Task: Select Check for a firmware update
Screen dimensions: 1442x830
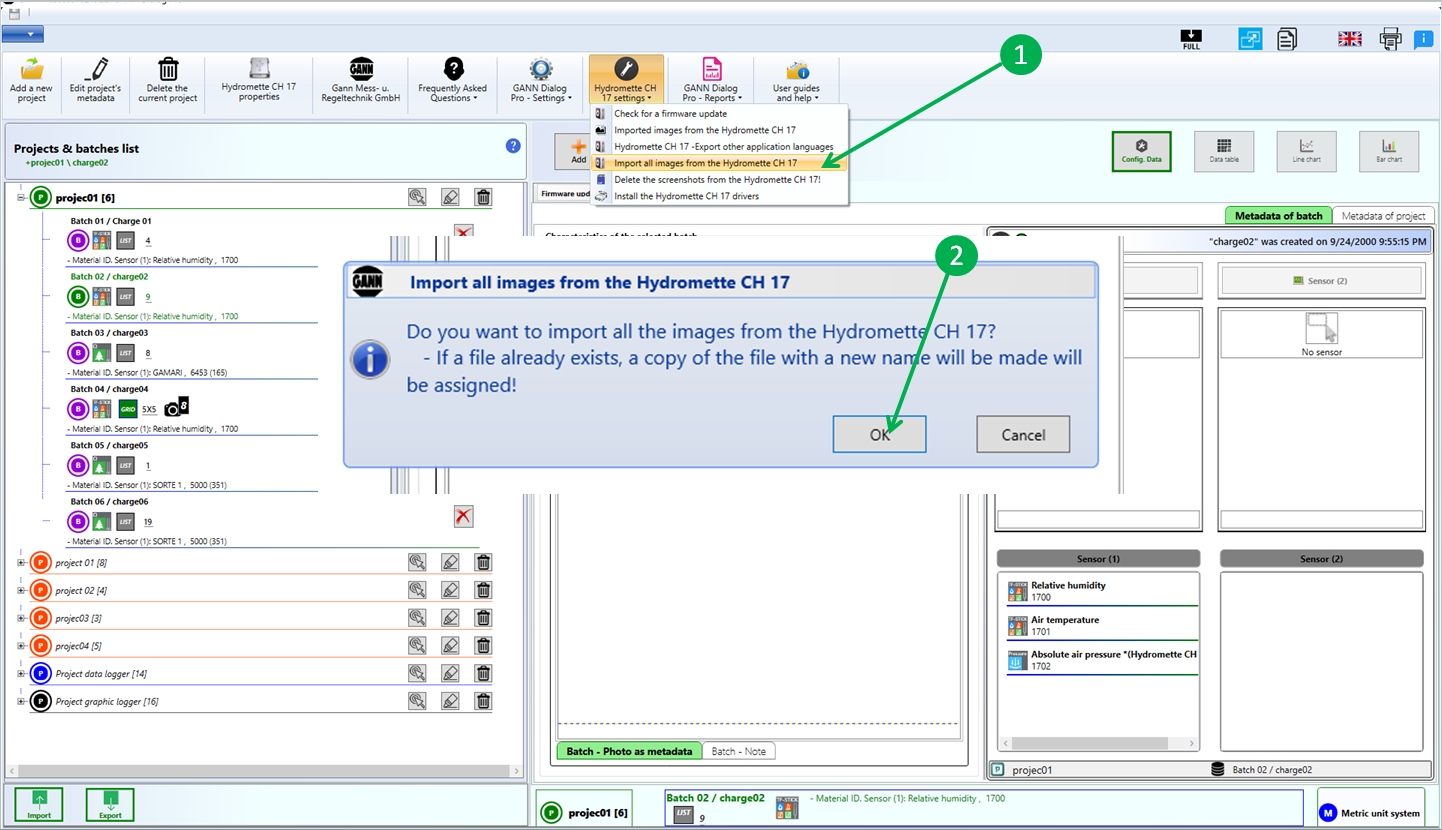Action: pyautogui.click(x=720, y=113)
